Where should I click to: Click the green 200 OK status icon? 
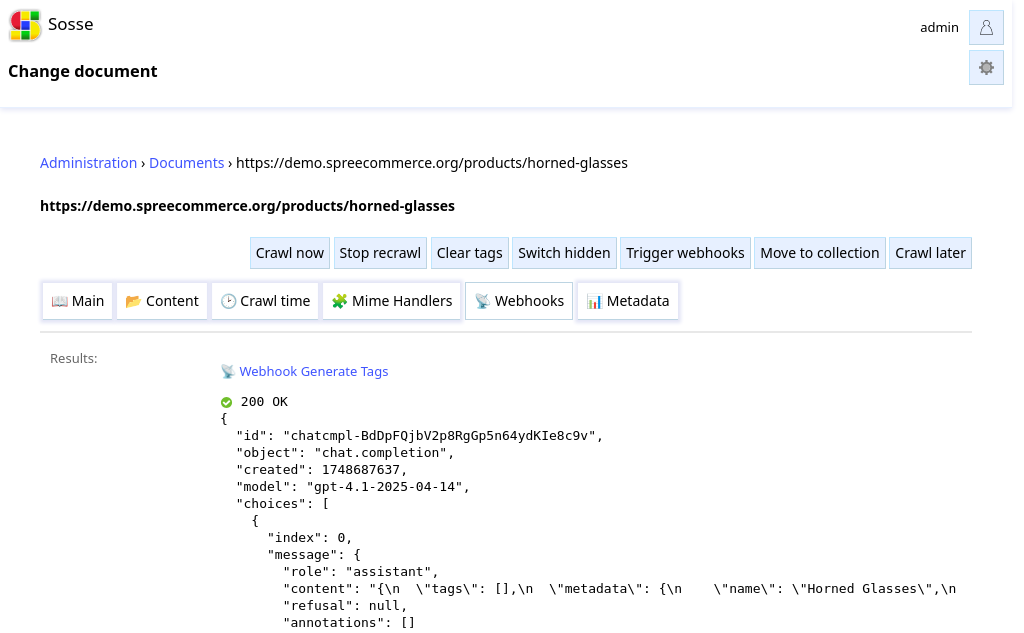click(227, 402)
